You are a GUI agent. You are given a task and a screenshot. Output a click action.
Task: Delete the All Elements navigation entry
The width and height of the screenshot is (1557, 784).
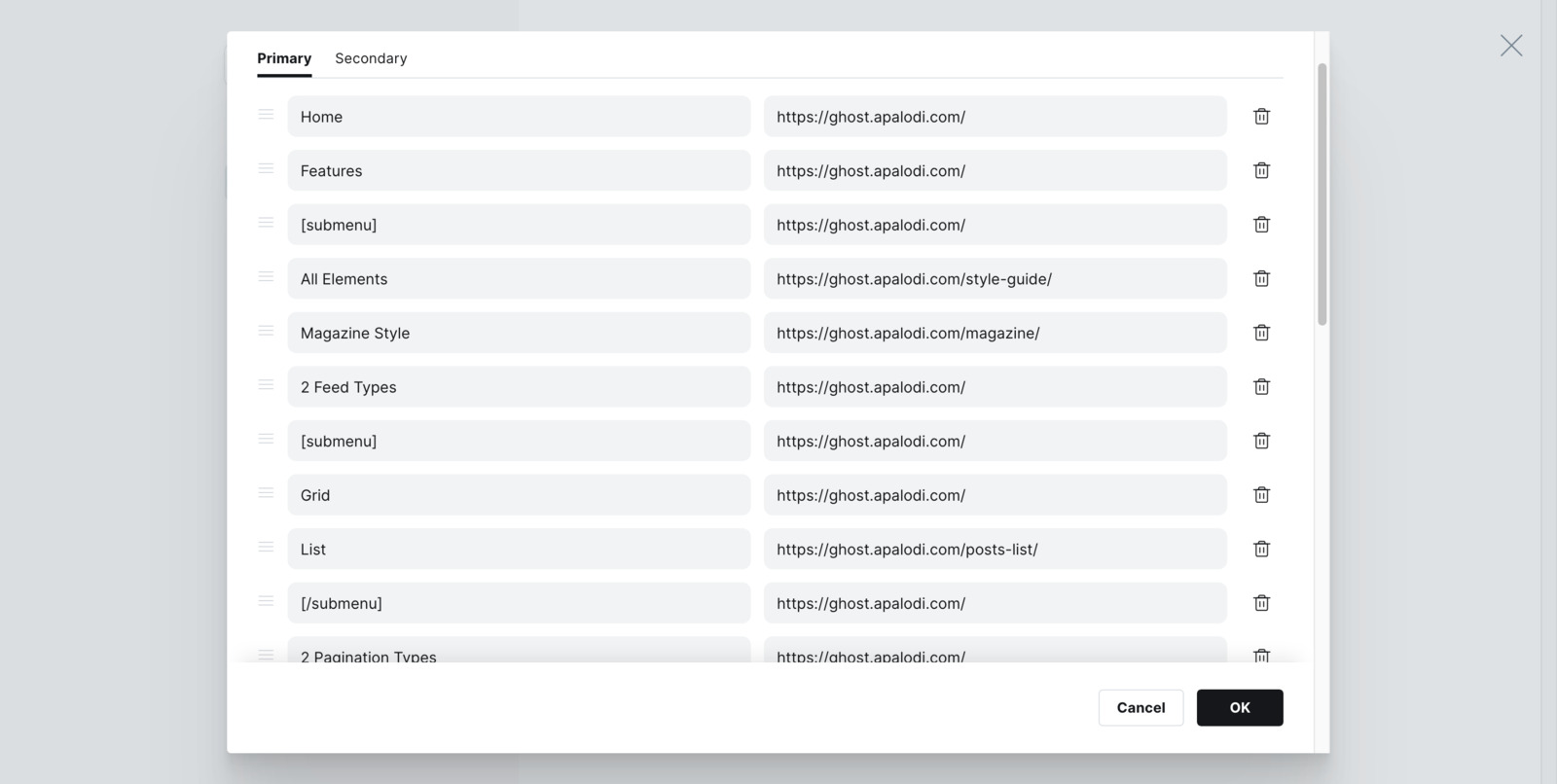coord(1261,279)
